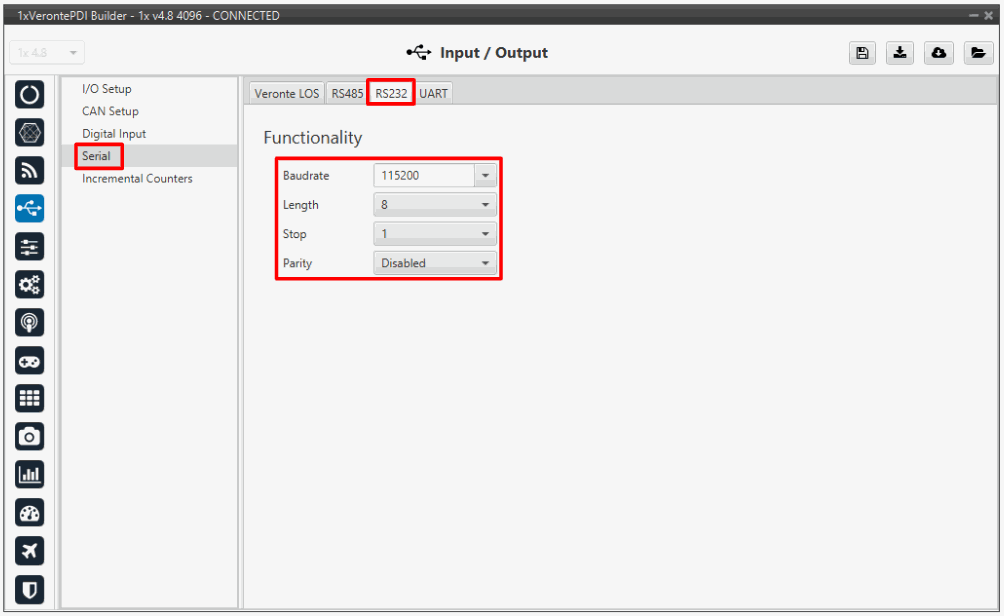Image resolution: width=1004 pixels, height=616 pixels.
Task: Open the bar chart icon section
Action: [x=31, y=475]
